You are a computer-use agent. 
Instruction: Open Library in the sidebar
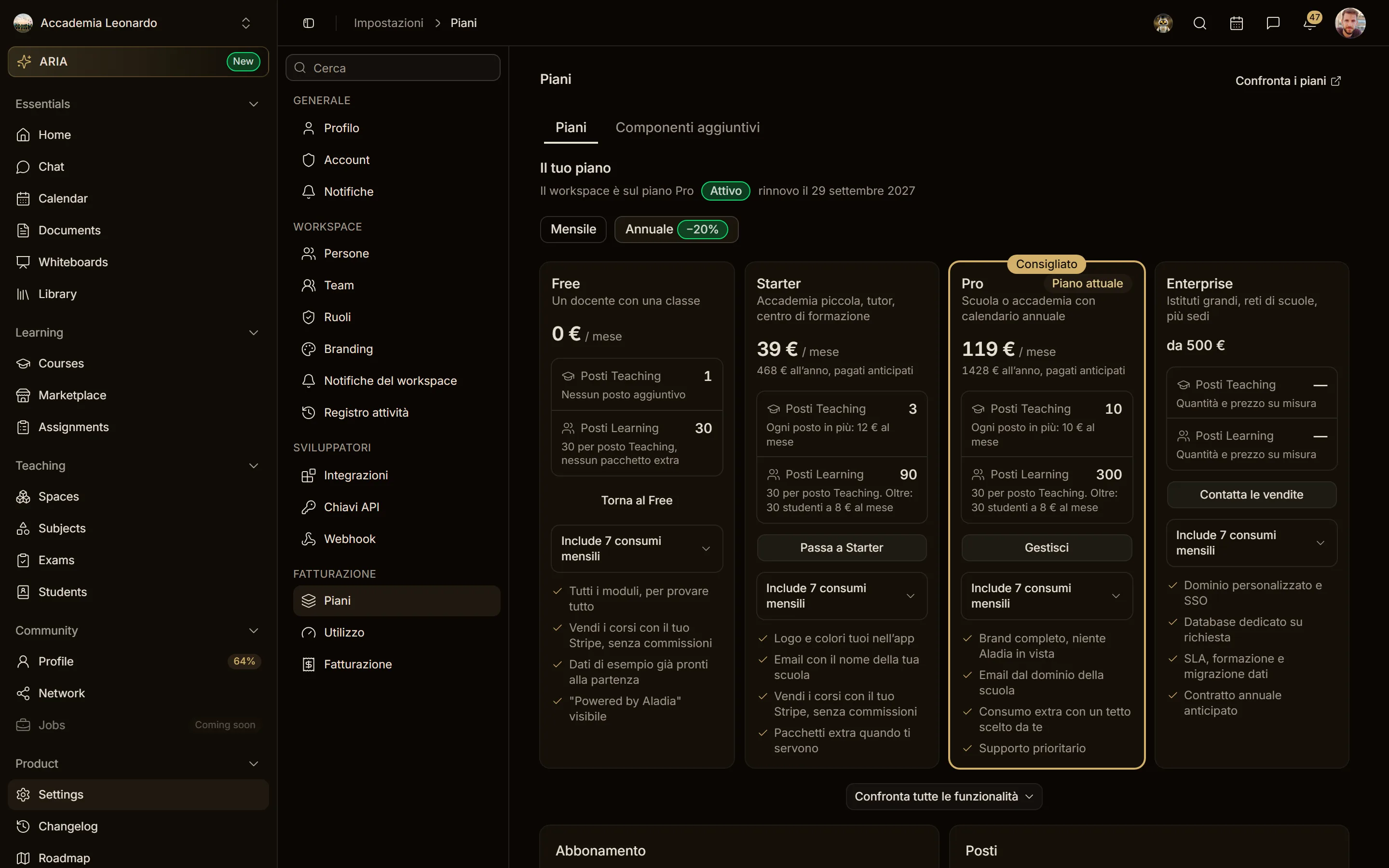click(x=138, y=294)
